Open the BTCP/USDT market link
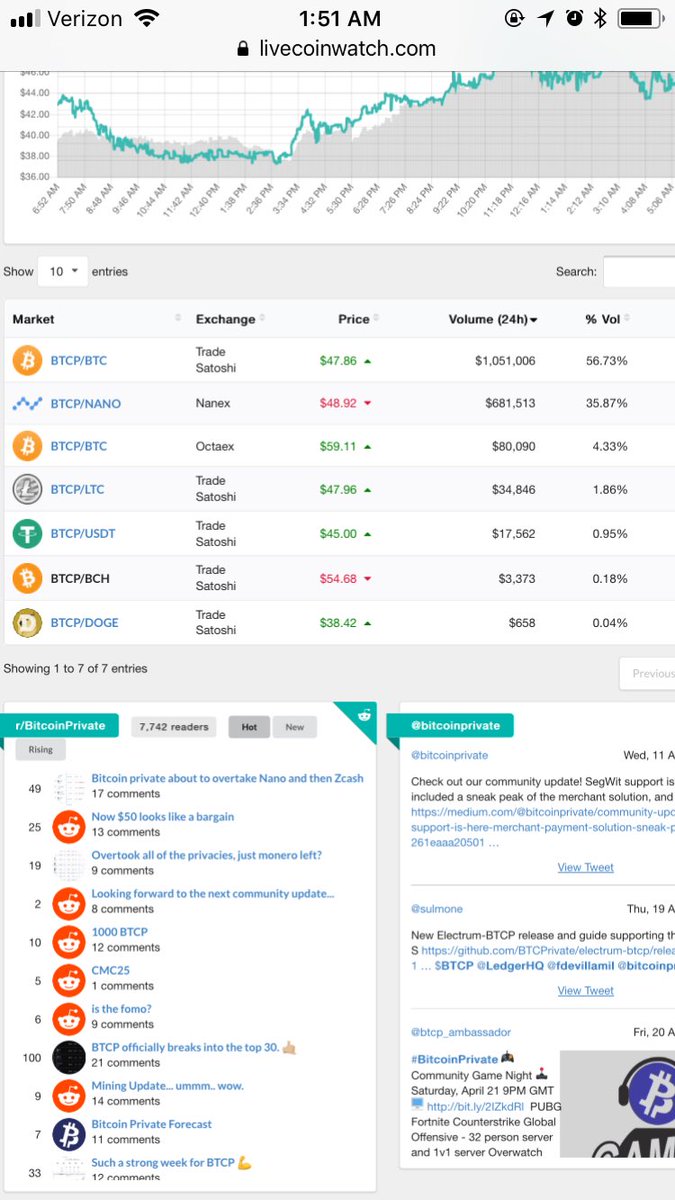This screenshot has width=675, height=1200. [83, 534]
